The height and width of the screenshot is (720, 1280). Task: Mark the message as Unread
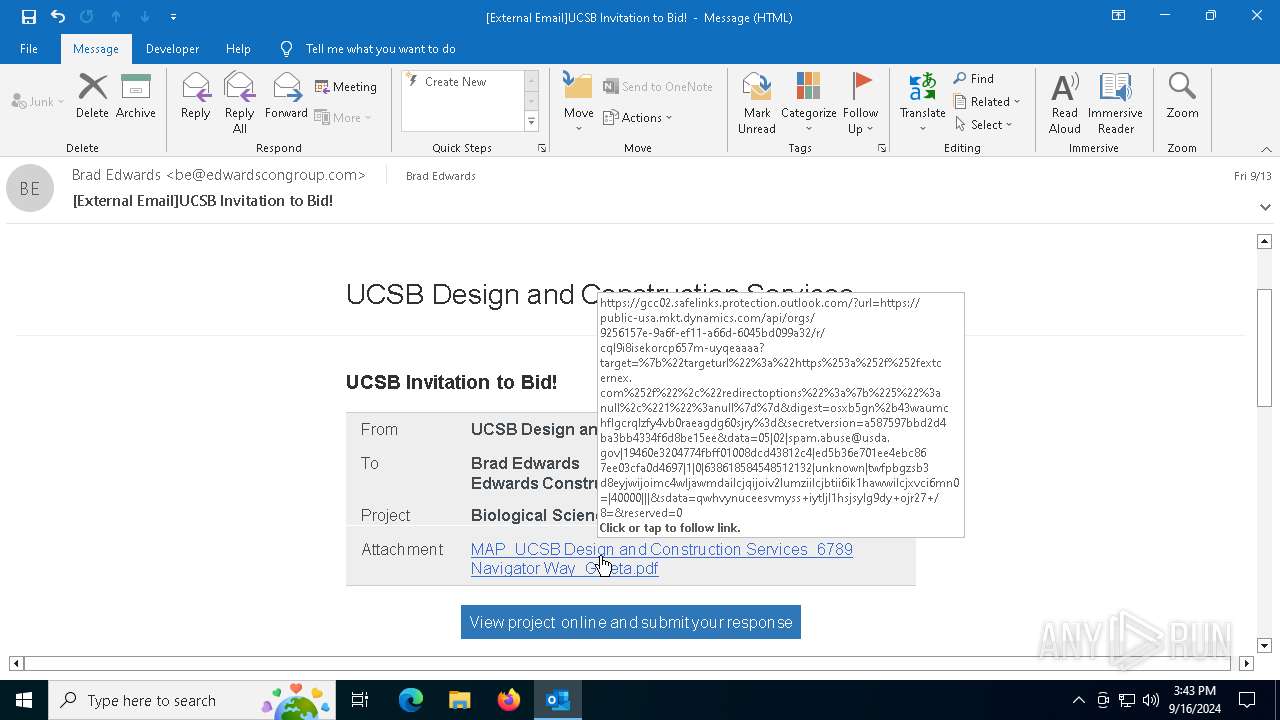[757, 103]
